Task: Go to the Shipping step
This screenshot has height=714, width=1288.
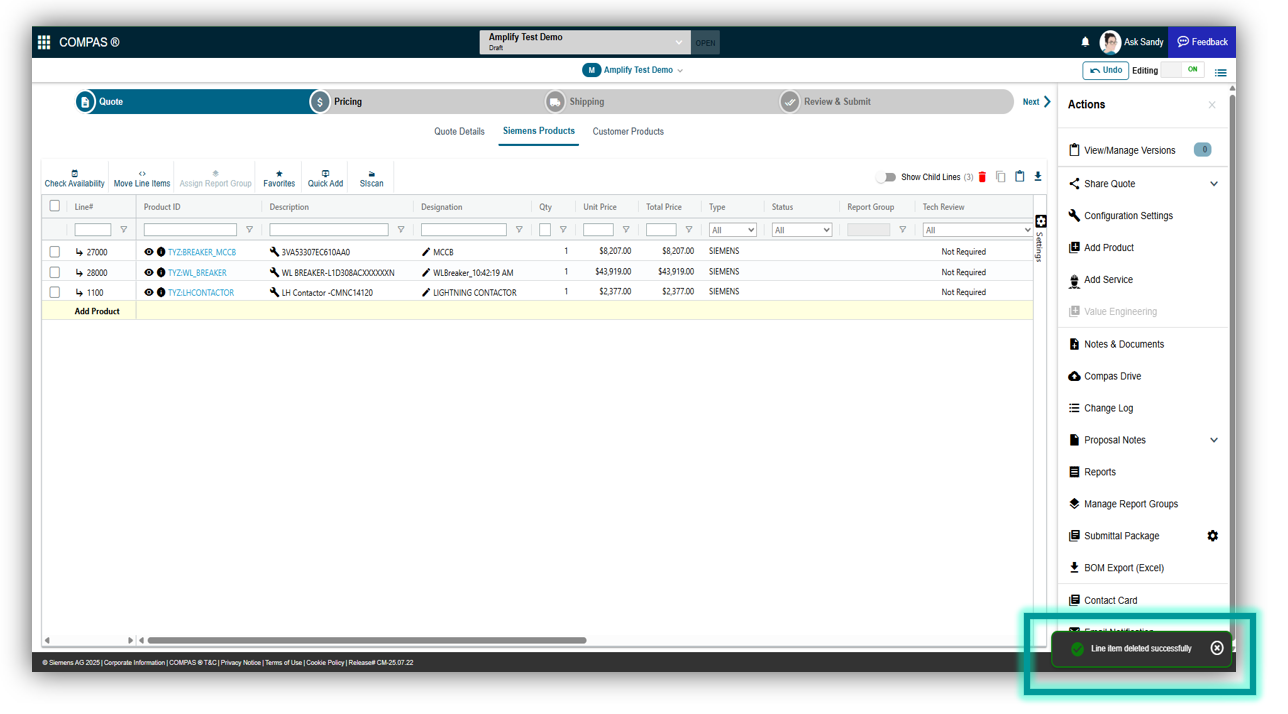Action: (x=576, y=102)
